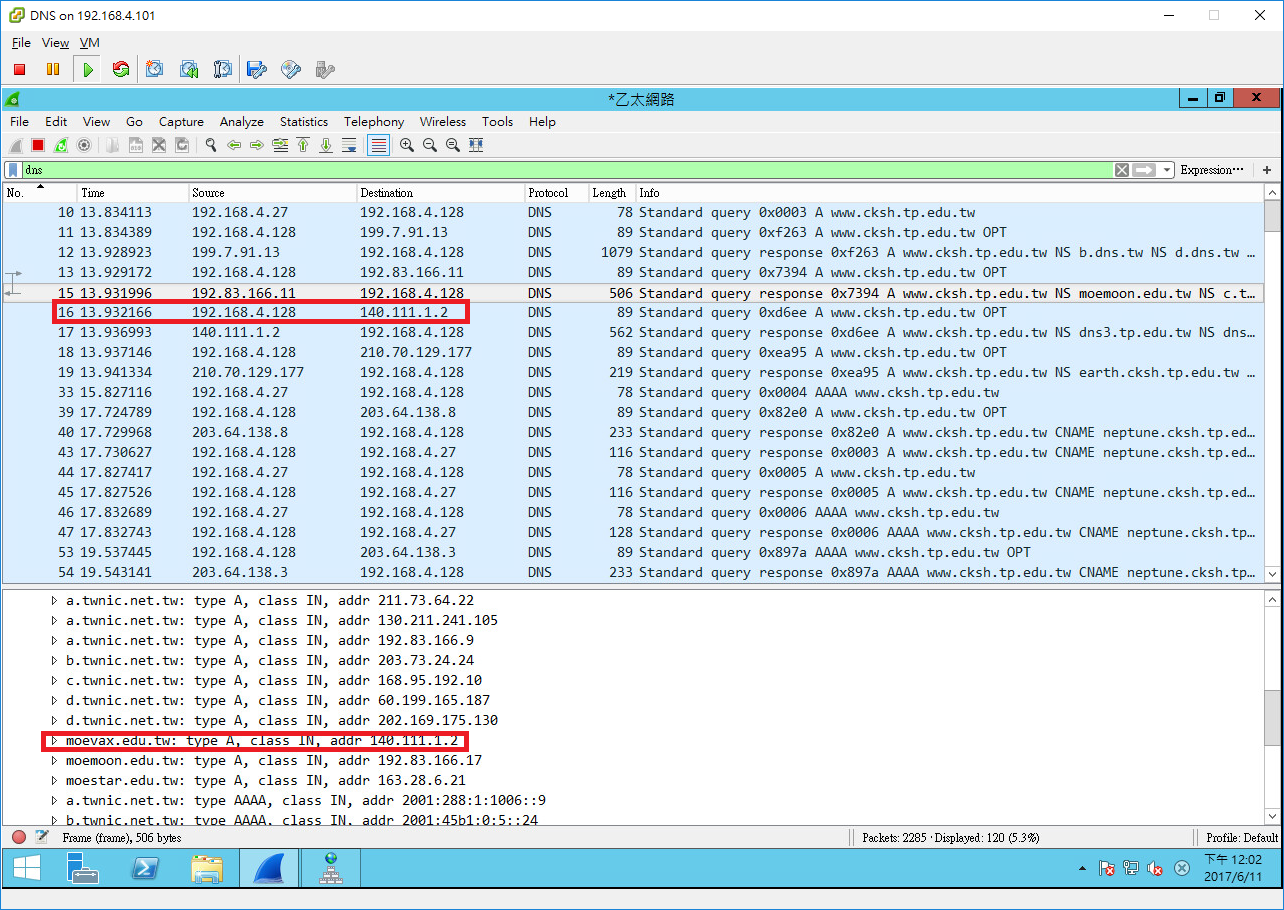Suspend the VM using the pause icon

coord(53,69)
